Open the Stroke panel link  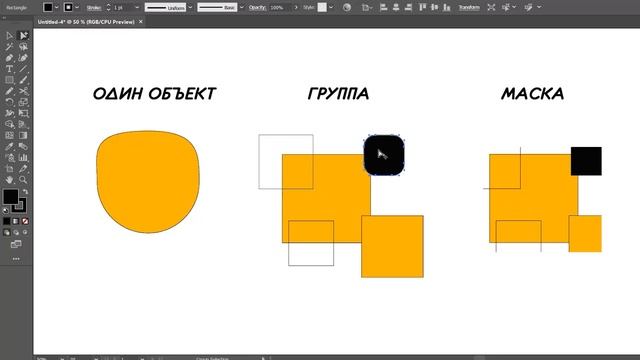coord(94,7)
